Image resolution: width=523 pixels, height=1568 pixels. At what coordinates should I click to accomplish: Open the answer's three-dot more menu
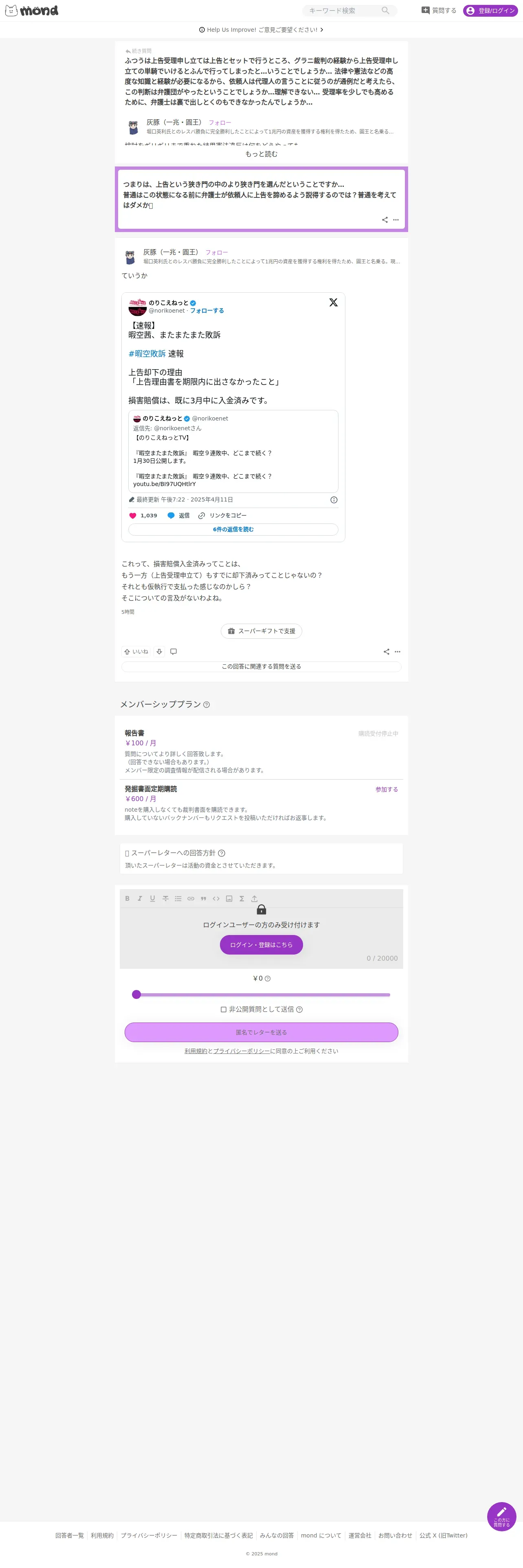pos(397,652)
